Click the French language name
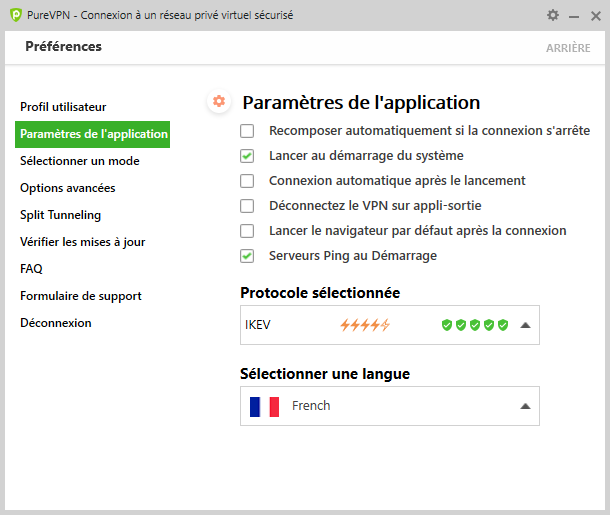 point(311,406)
